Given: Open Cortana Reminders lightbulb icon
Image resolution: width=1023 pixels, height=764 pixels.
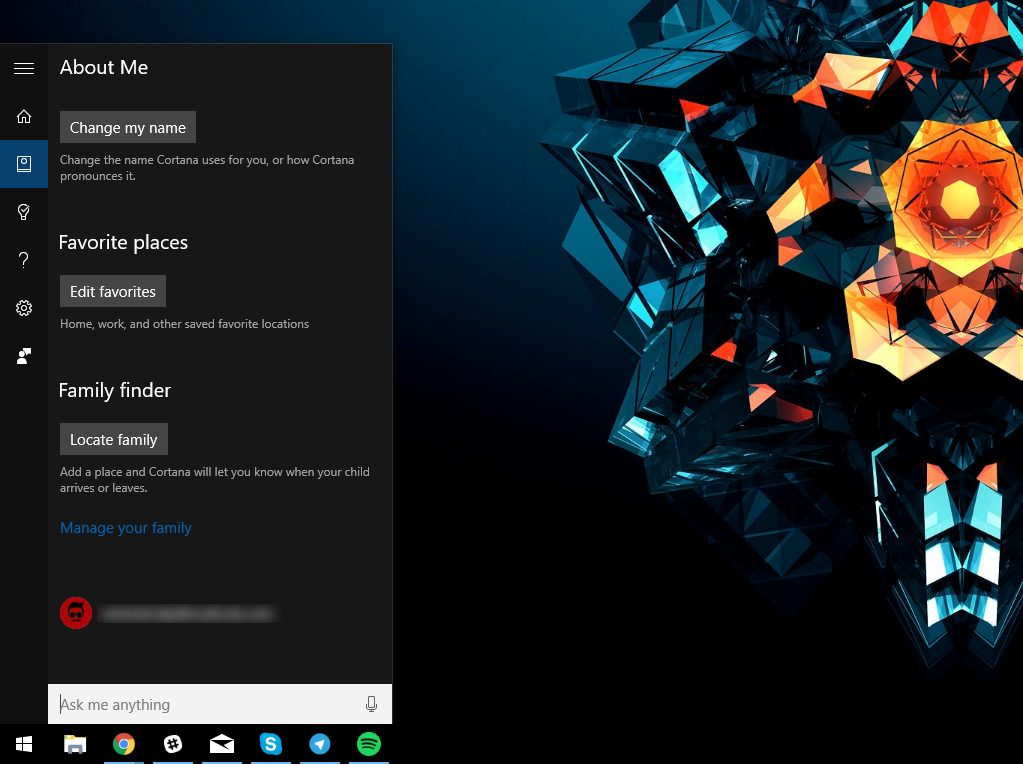Looking at the screenshot, I should [x=24, y=212].
